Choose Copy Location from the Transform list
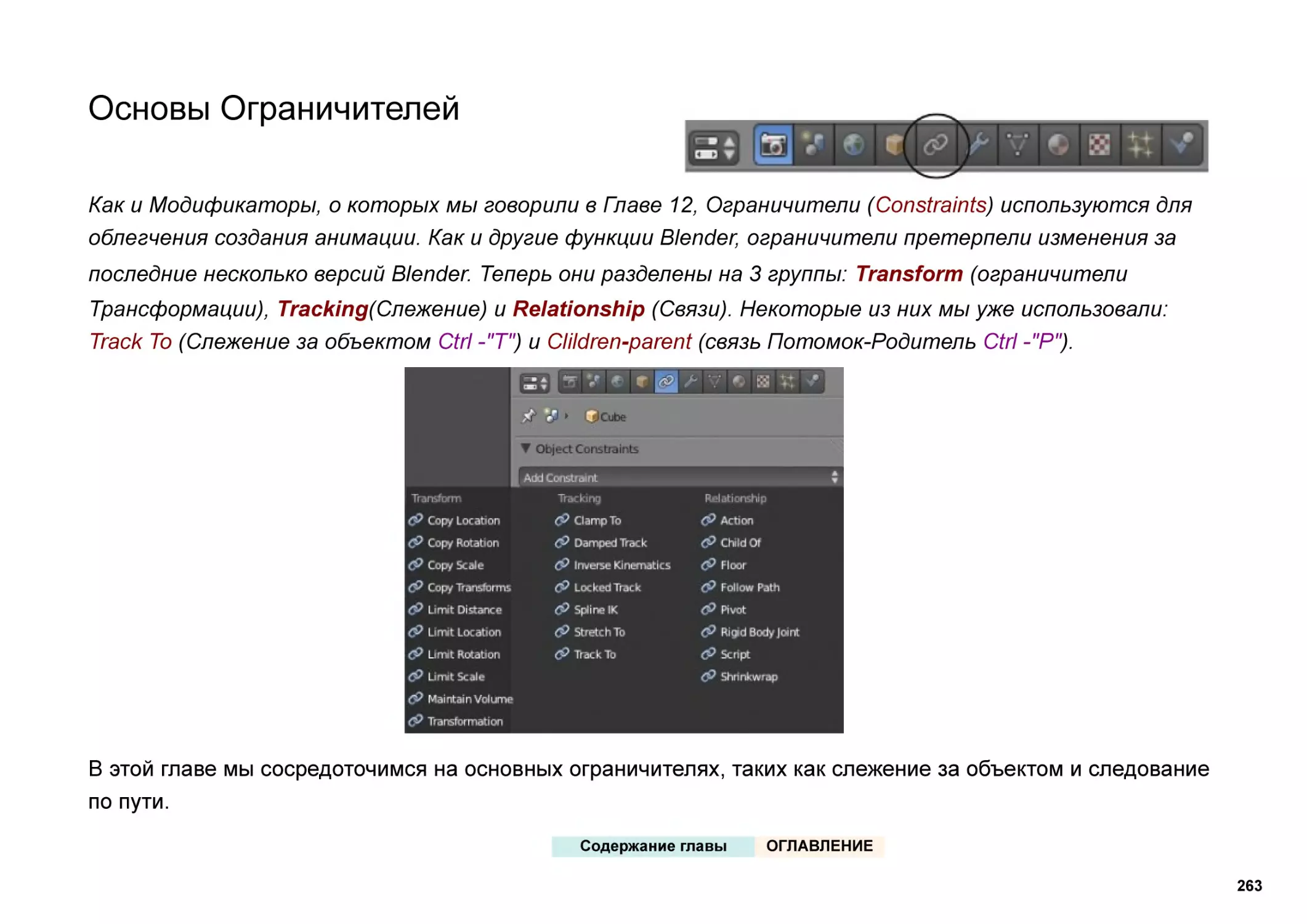The image size is (1307, 924). [x=455, y=521]
